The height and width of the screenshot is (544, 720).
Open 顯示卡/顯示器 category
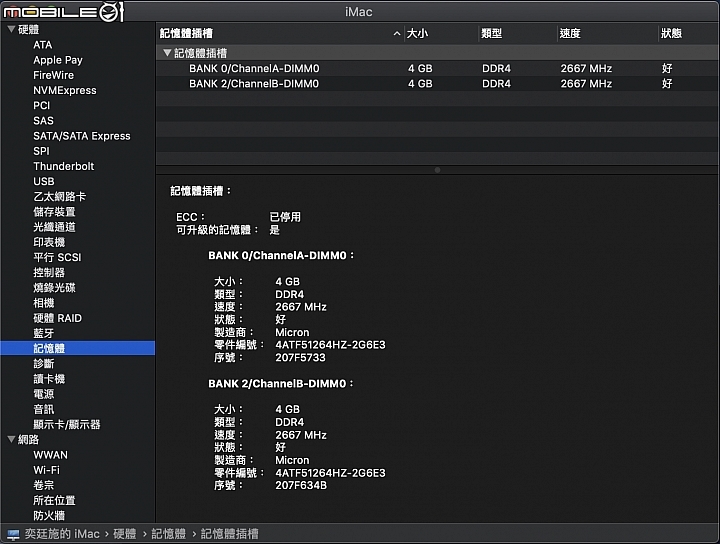coord(67,424)
